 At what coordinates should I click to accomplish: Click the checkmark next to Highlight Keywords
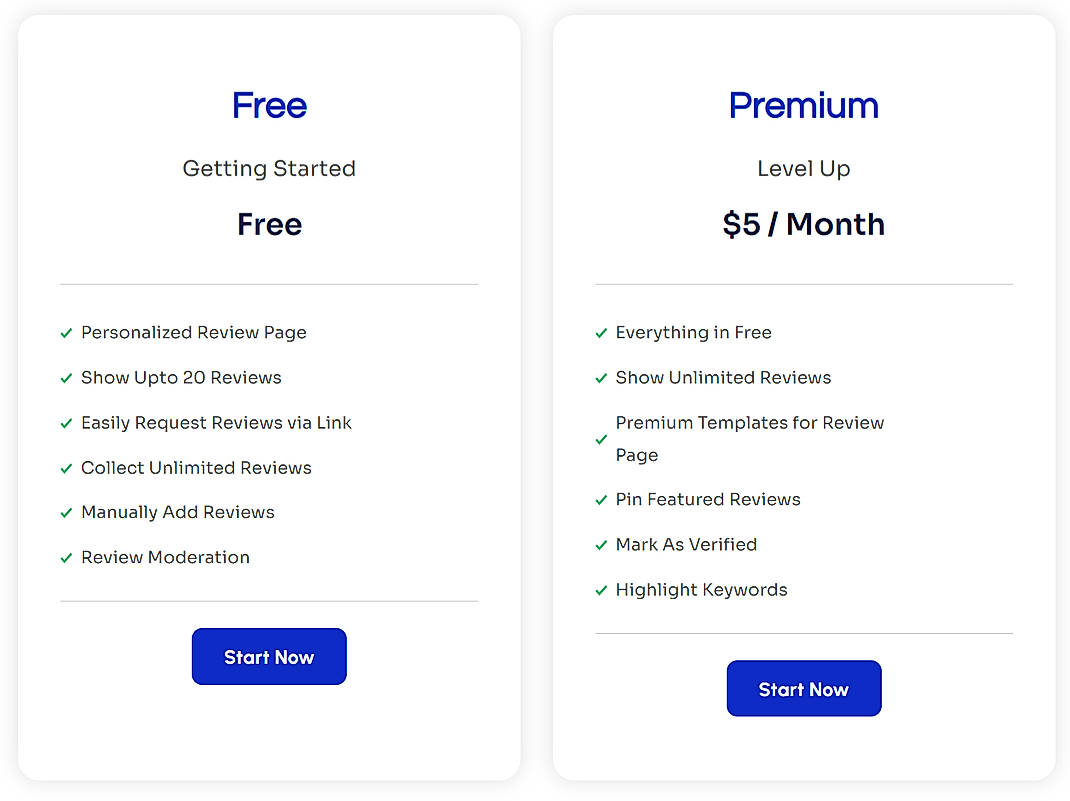coord(601,590)
